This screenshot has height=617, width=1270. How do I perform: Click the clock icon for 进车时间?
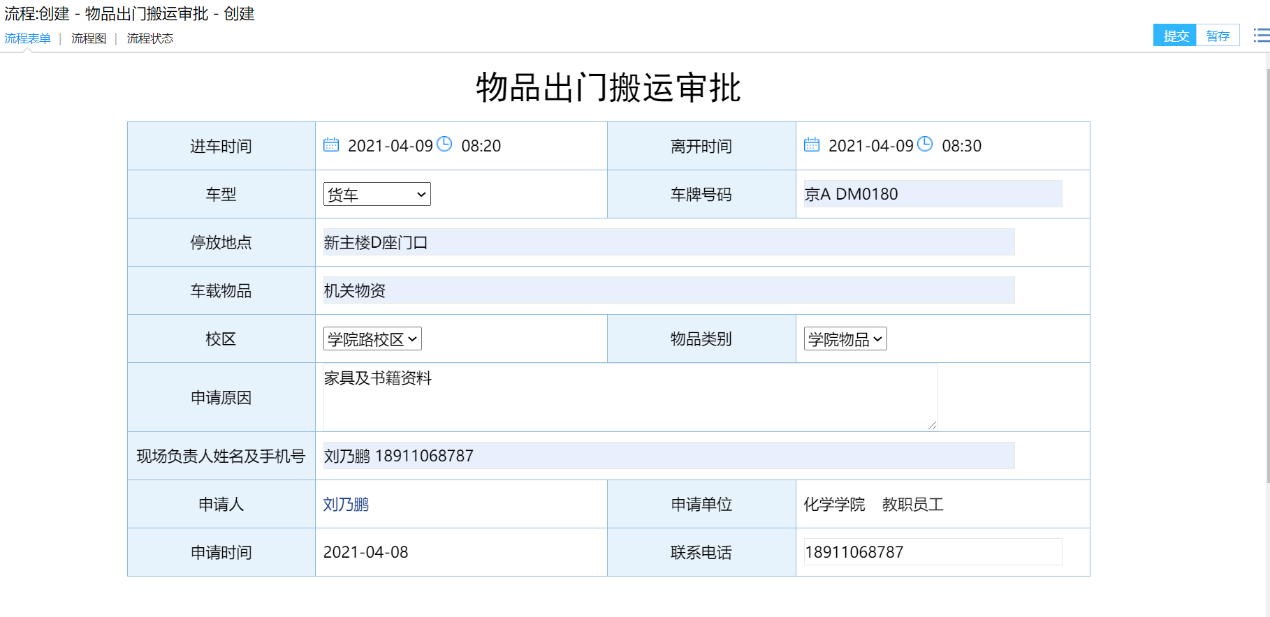pyautogui.click(x=445, y=144)
